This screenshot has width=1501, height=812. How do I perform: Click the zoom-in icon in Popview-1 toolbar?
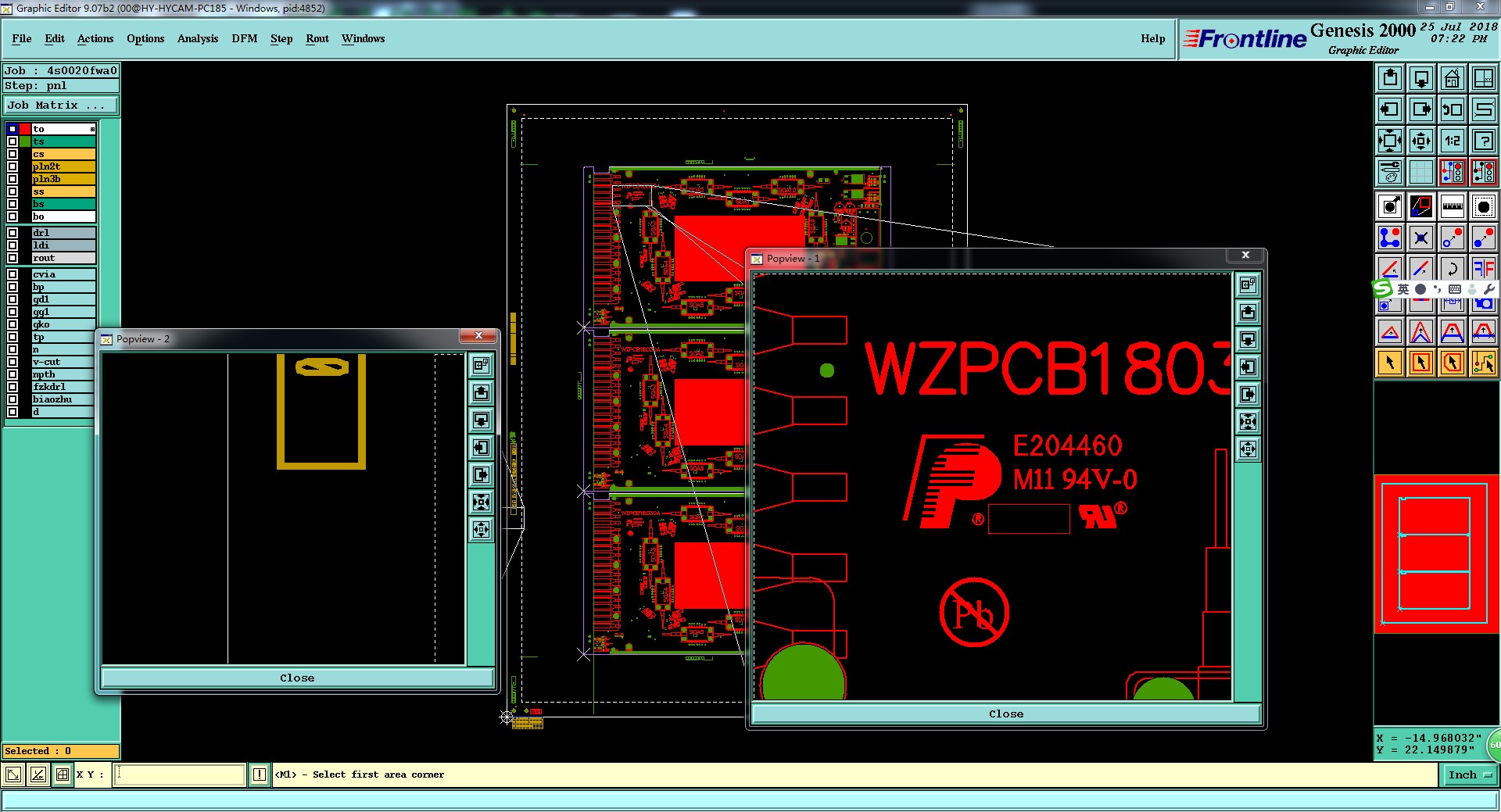tap(1248, 422)
